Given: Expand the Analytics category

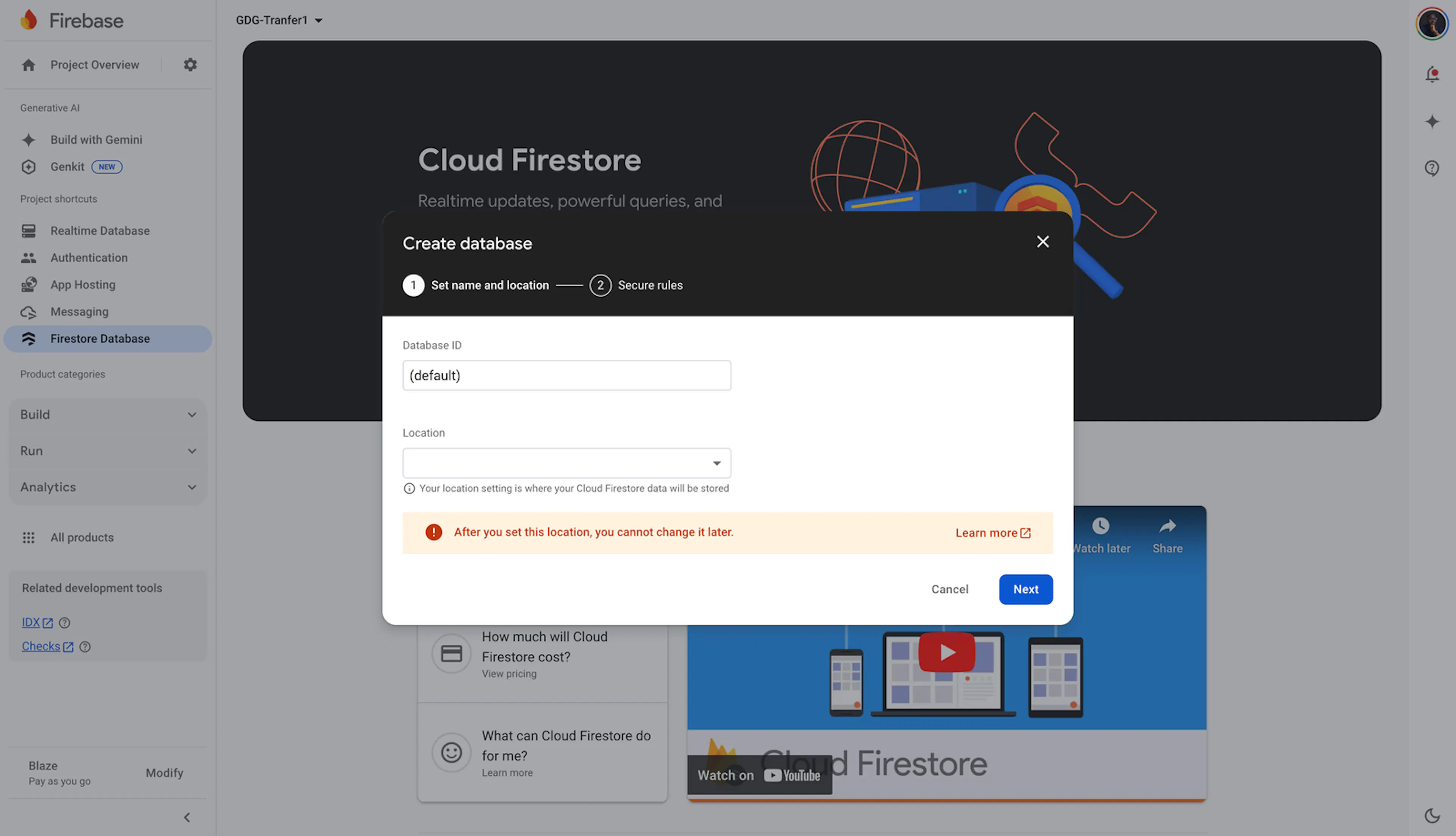Looking at the screenshot, I should pyautogui.click(x=108, y=487).
